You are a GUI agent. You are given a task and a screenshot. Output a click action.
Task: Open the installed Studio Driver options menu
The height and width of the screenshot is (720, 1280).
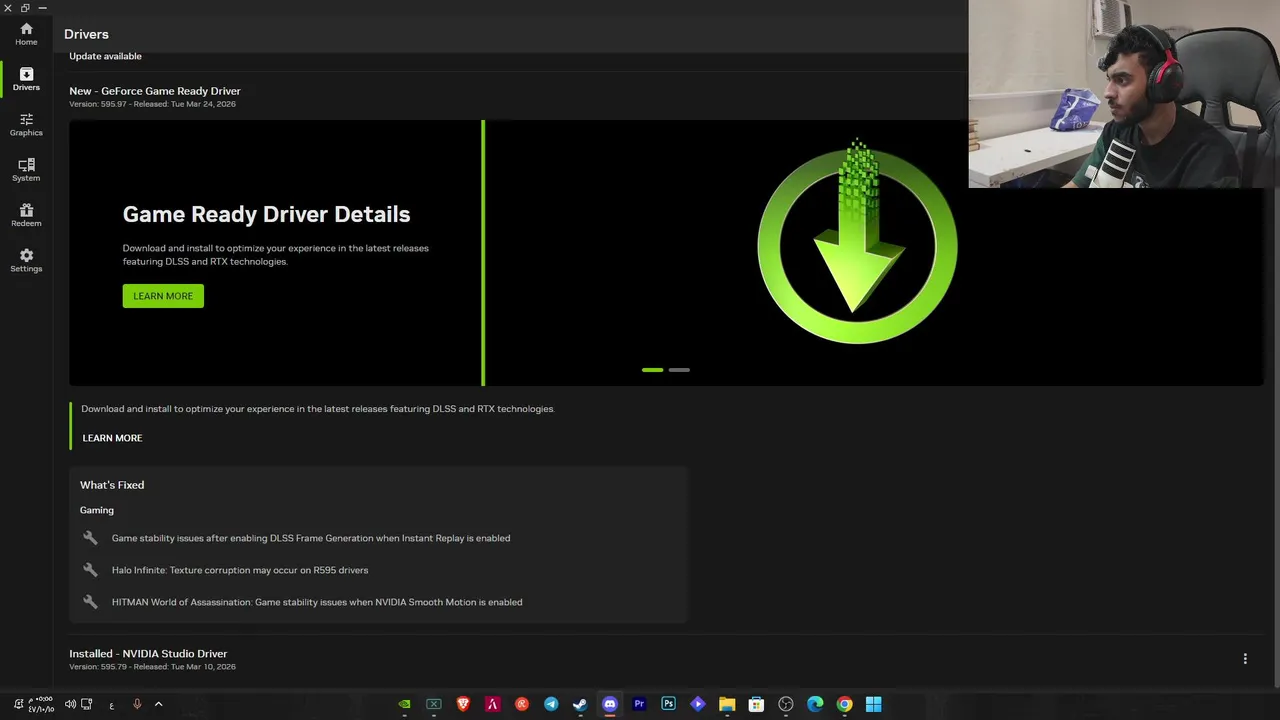click(x=1245, y=659)
